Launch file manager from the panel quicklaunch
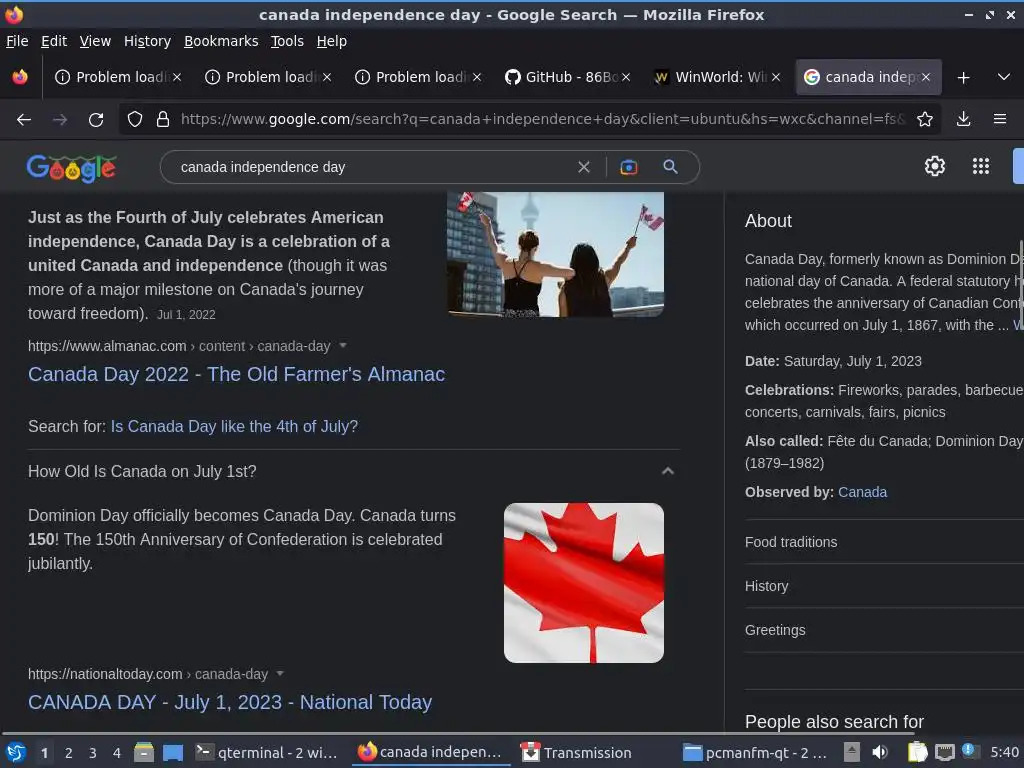1024x768 pixels. pos(144,753)
